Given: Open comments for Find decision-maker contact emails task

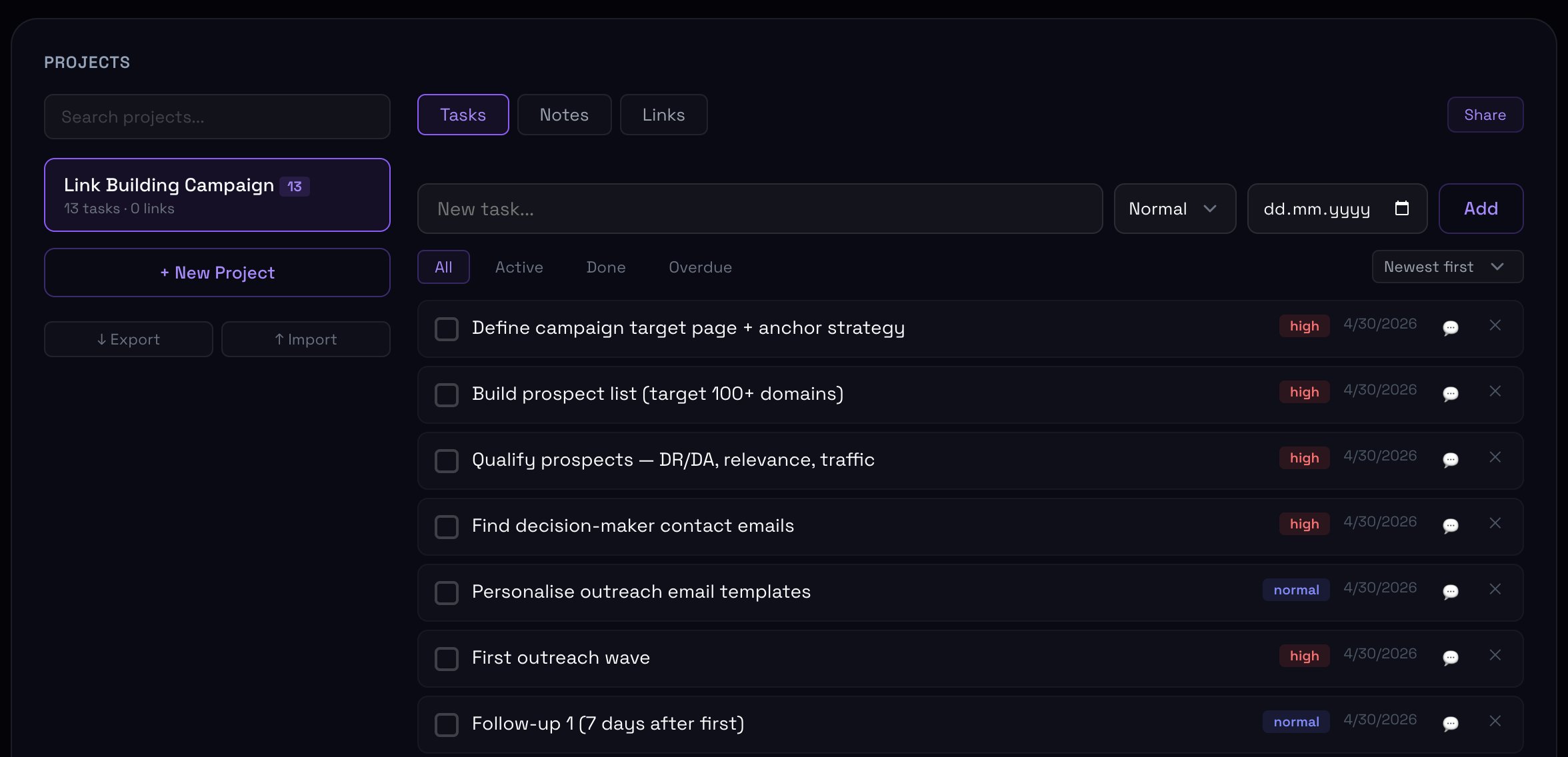Looking at the screenshot, I should tap(1450, 526).
